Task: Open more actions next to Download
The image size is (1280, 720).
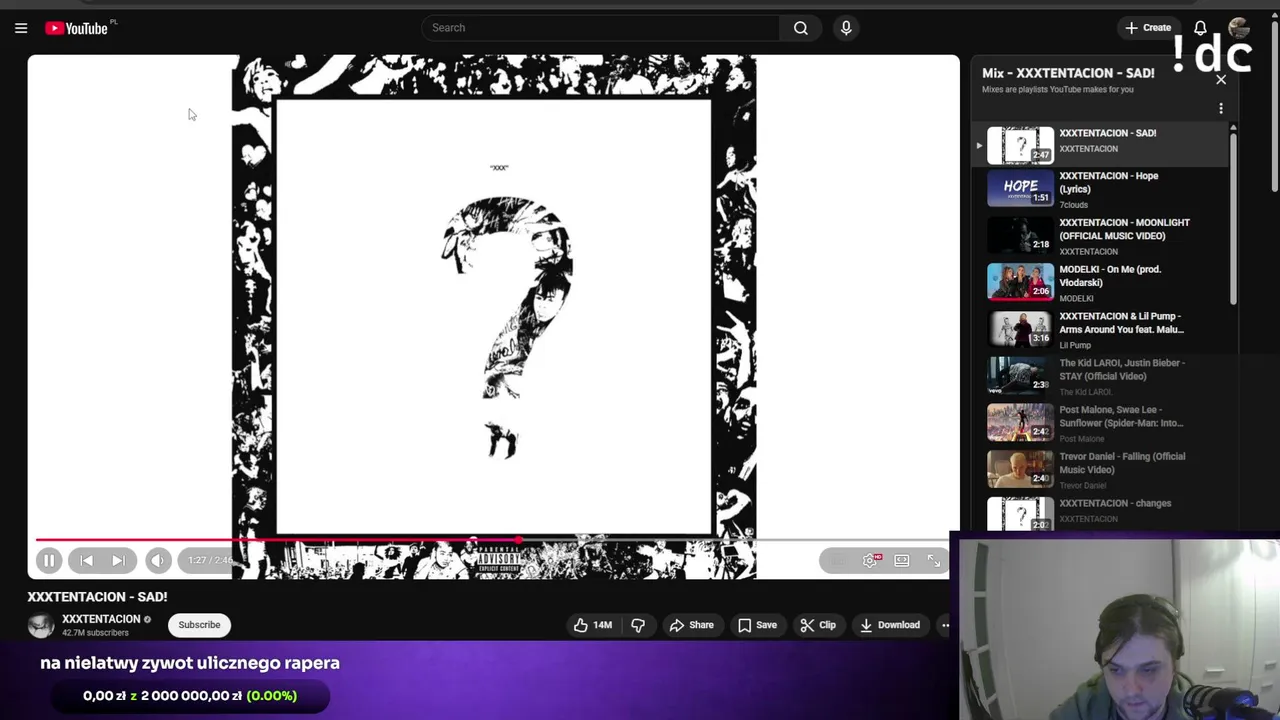Action: coord(944,625)
